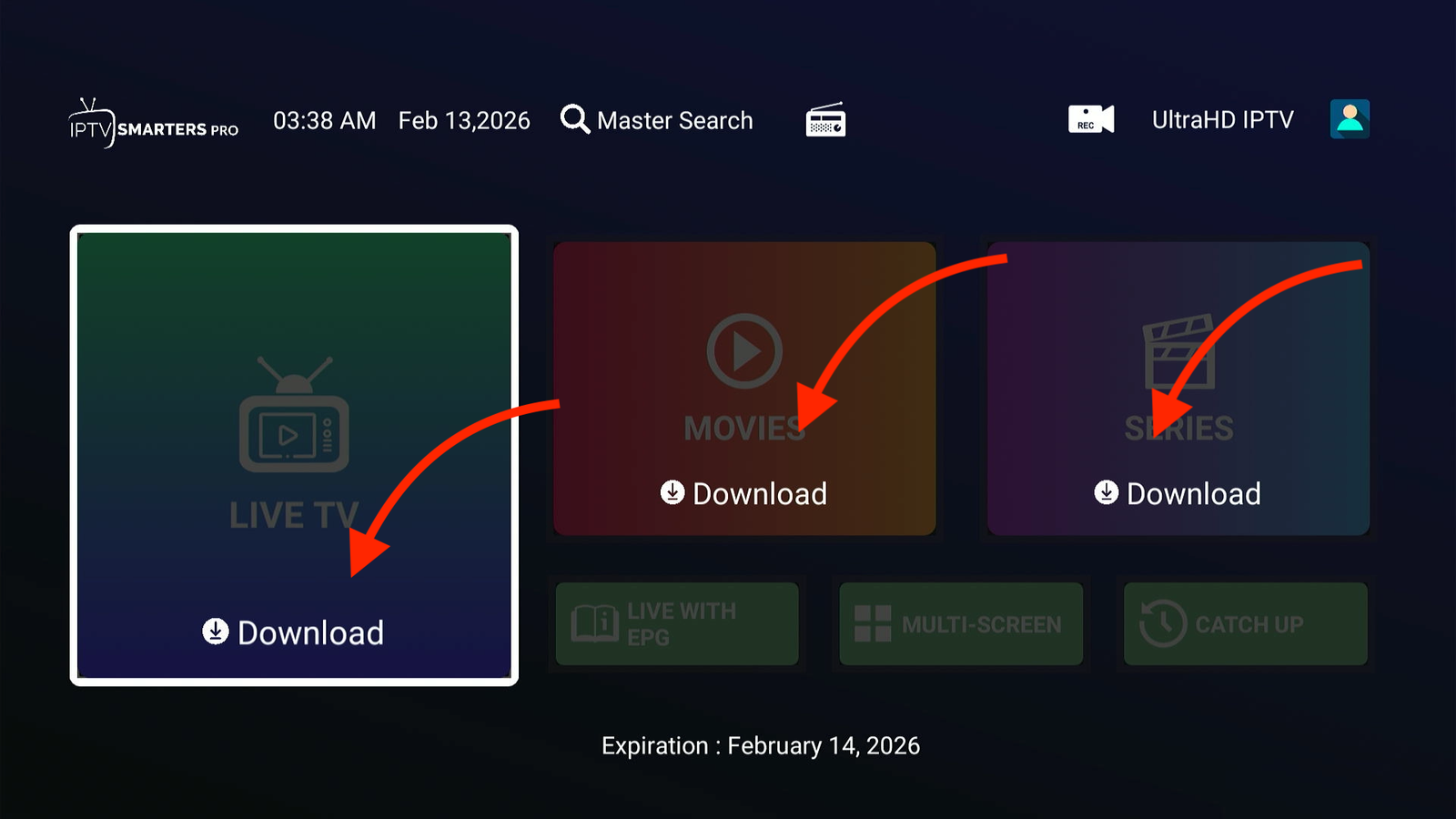Click Download on the Series tile
This screenshot has width=1456, height=819.
pos(1178,493)
